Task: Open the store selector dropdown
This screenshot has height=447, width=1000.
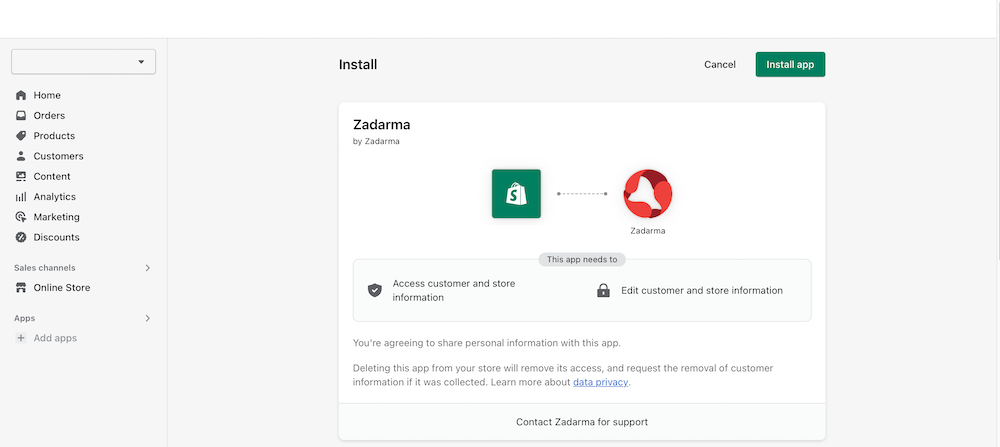Action: click(83, 62)
